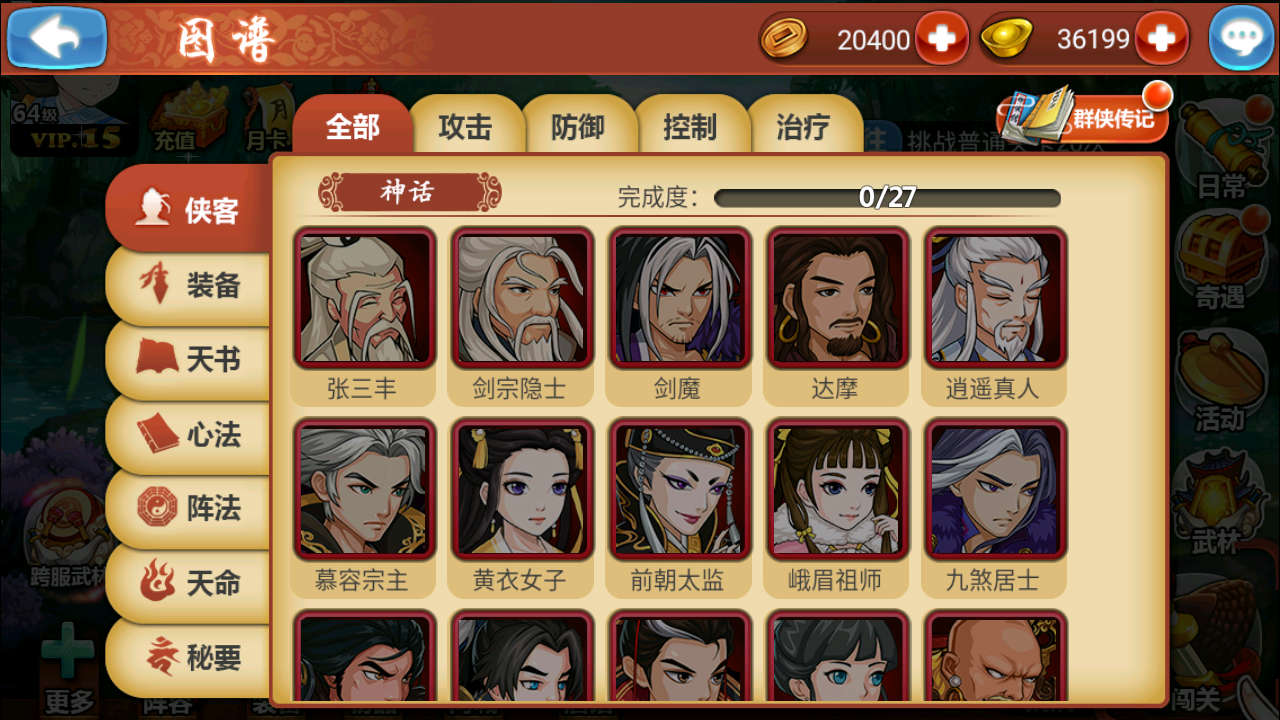Select 天书 book category
This screenshot has width=1280, height=720.
190,359
